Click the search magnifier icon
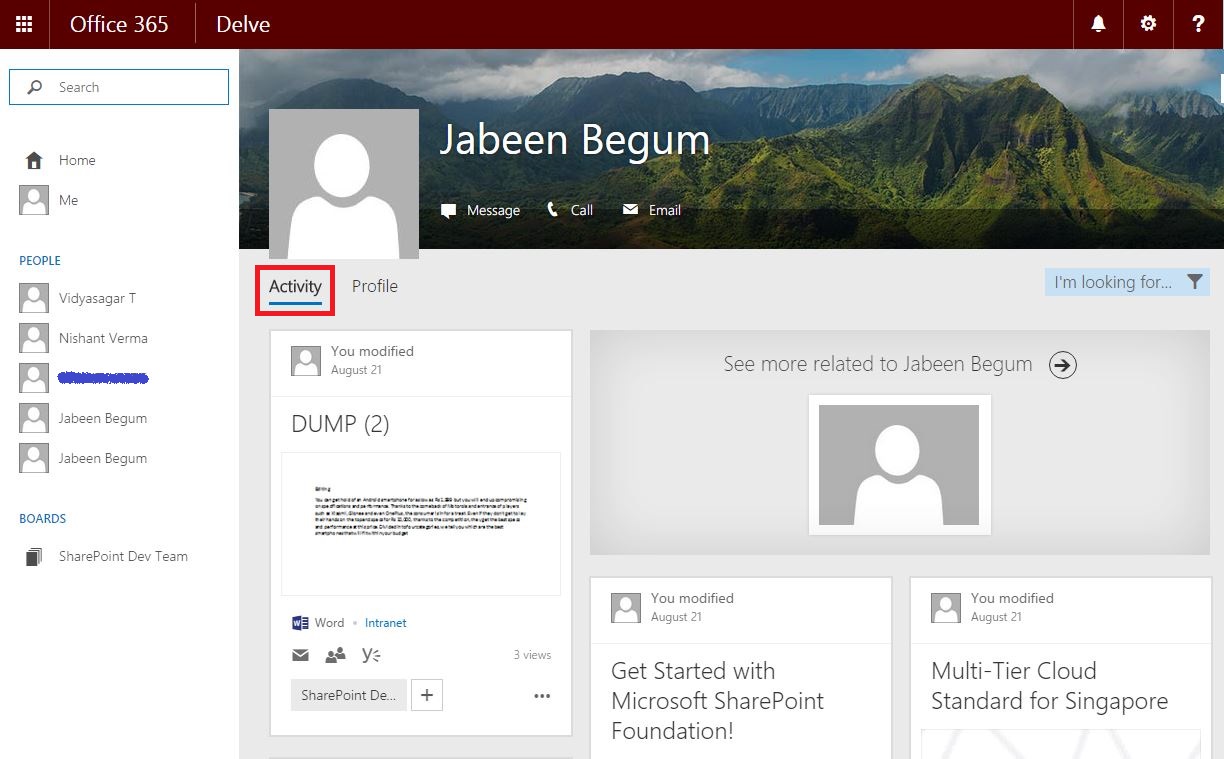The height and width of the screenshot is (759, 1224). 35,87
